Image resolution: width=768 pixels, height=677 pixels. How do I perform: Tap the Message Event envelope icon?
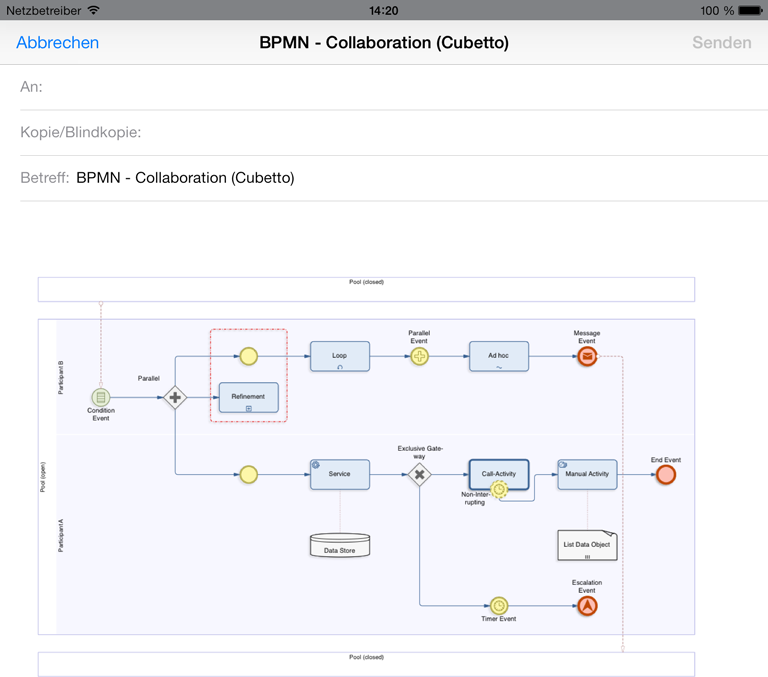[x=587, y=356]
